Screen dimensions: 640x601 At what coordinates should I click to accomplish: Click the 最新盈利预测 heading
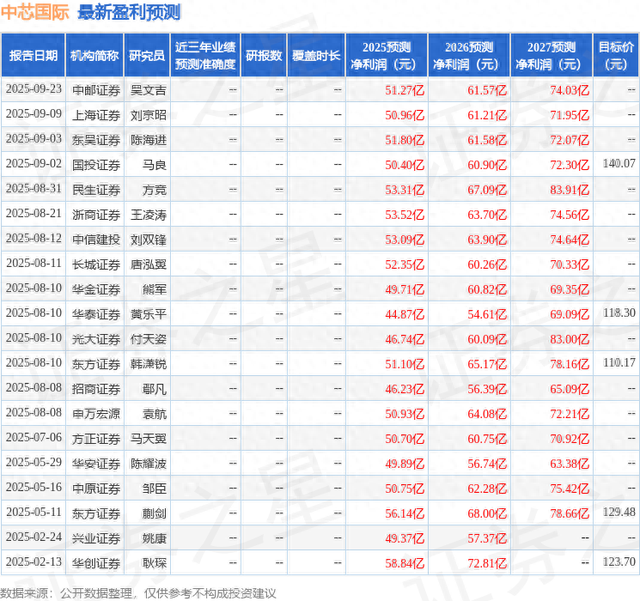click(129, 12)
